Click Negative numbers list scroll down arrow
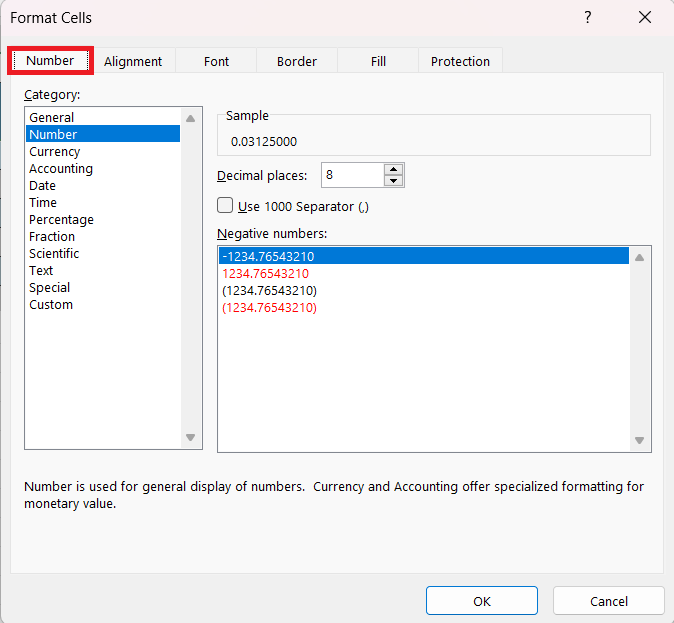 coord(640,440)
